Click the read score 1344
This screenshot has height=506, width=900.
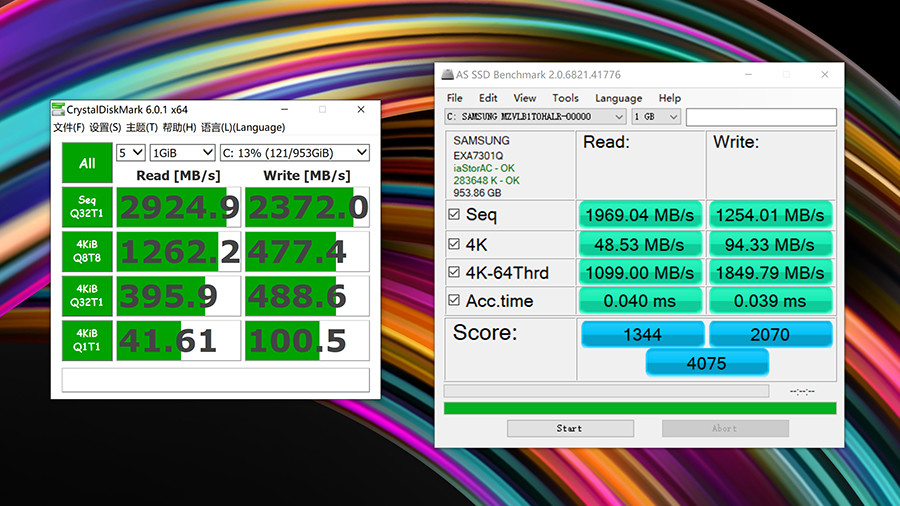pyautogui.click(x=643, y=334)
